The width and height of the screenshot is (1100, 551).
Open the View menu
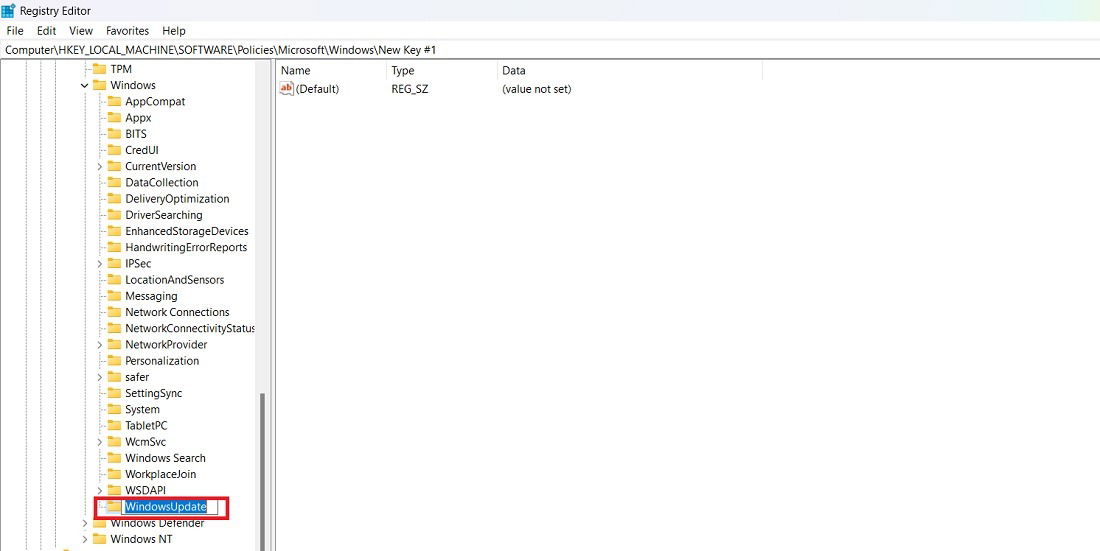tap(81, 31)
